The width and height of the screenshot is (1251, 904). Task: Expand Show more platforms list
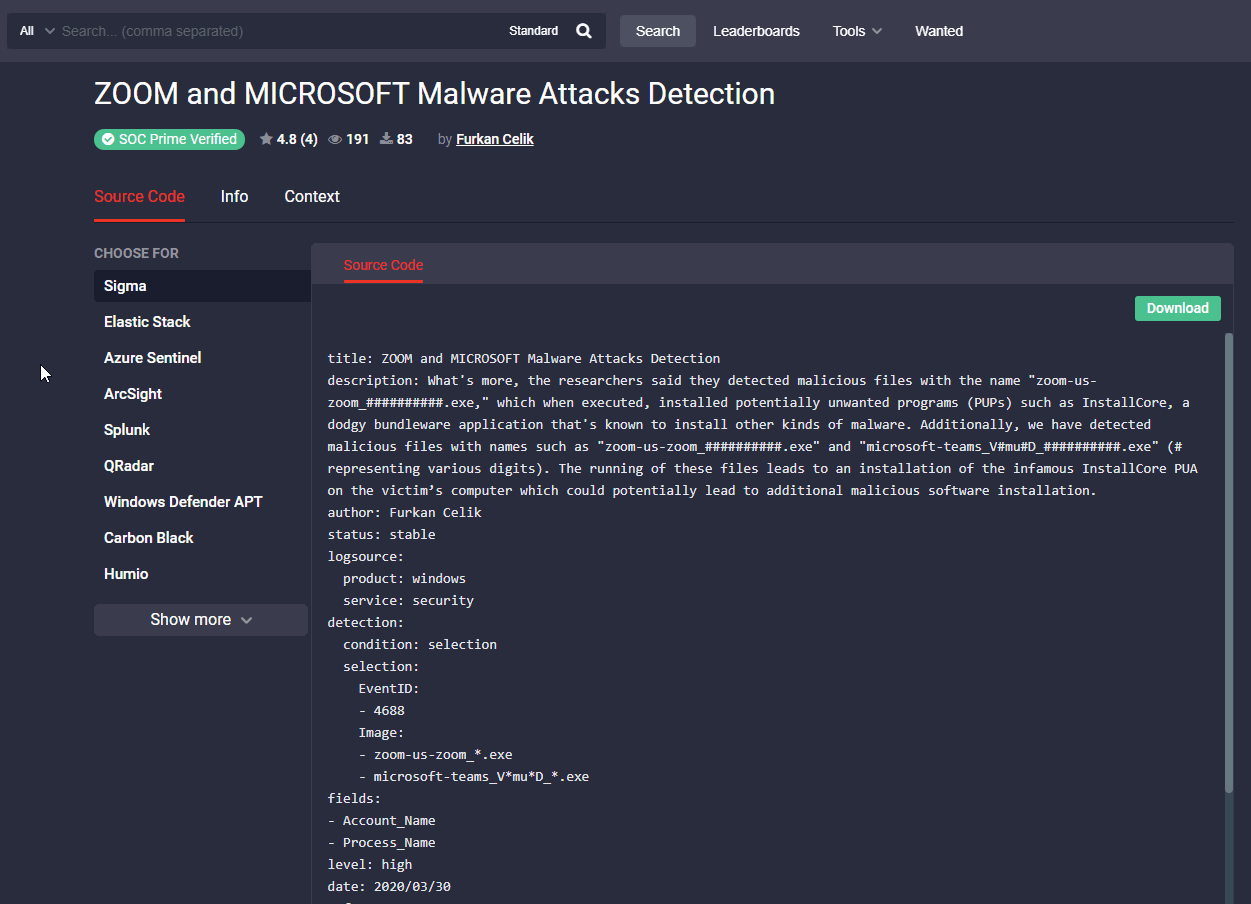point(201,620)
